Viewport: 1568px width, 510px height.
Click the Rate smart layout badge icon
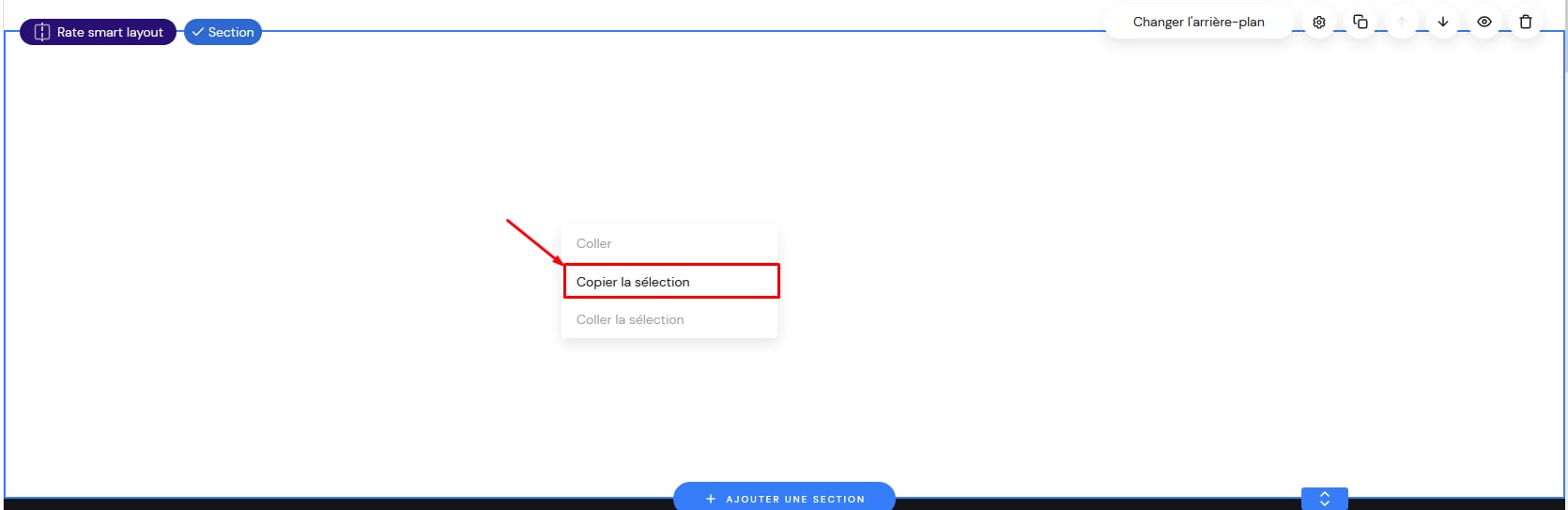coord(41,32)
